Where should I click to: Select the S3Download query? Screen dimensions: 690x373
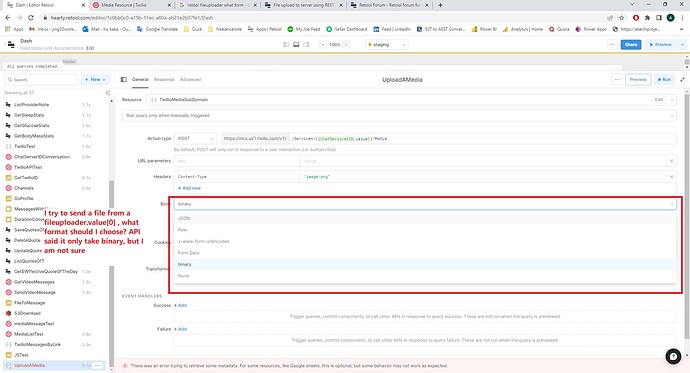pos(27,314)
